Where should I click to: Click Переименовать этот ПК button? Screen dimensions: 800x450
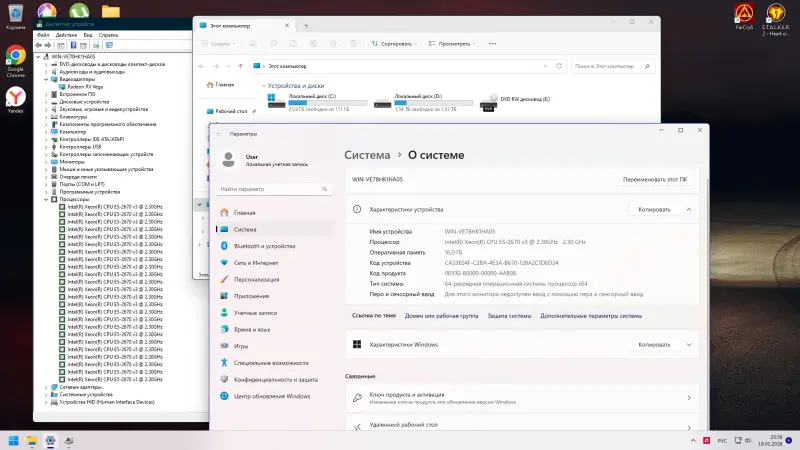pyautogui.click(x=655, y=179)
